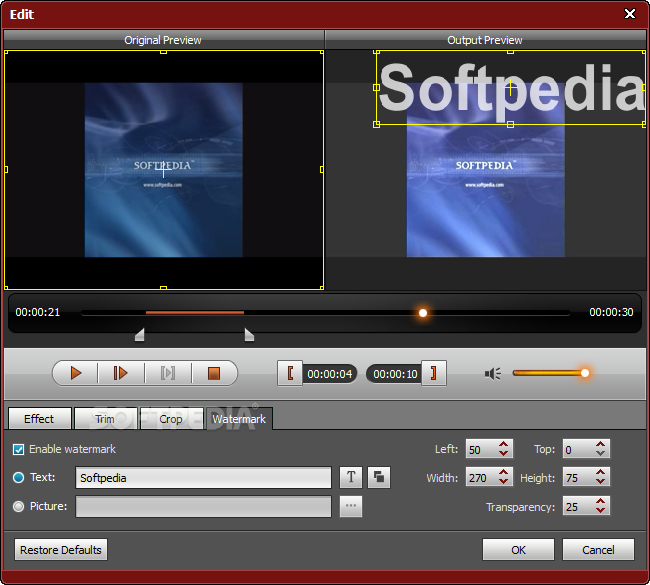Screen dimensions: 650x585
Task: Click the Transparency value field
Action: [x=578, y=506]
